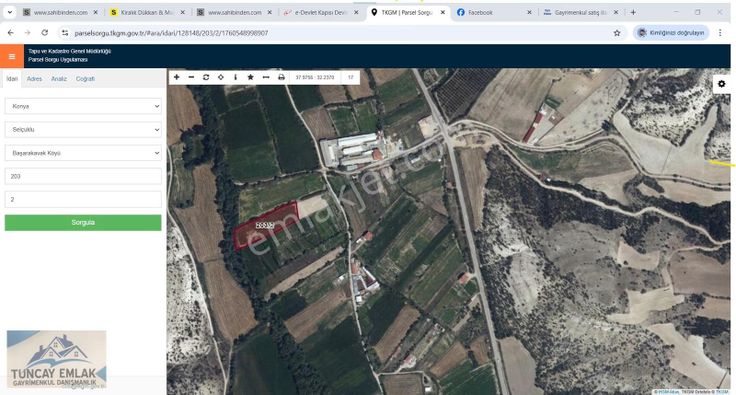The image size is (736, 395).
Task: Close the e-Devlet Kapısı tab
Action: click(356, 13)
